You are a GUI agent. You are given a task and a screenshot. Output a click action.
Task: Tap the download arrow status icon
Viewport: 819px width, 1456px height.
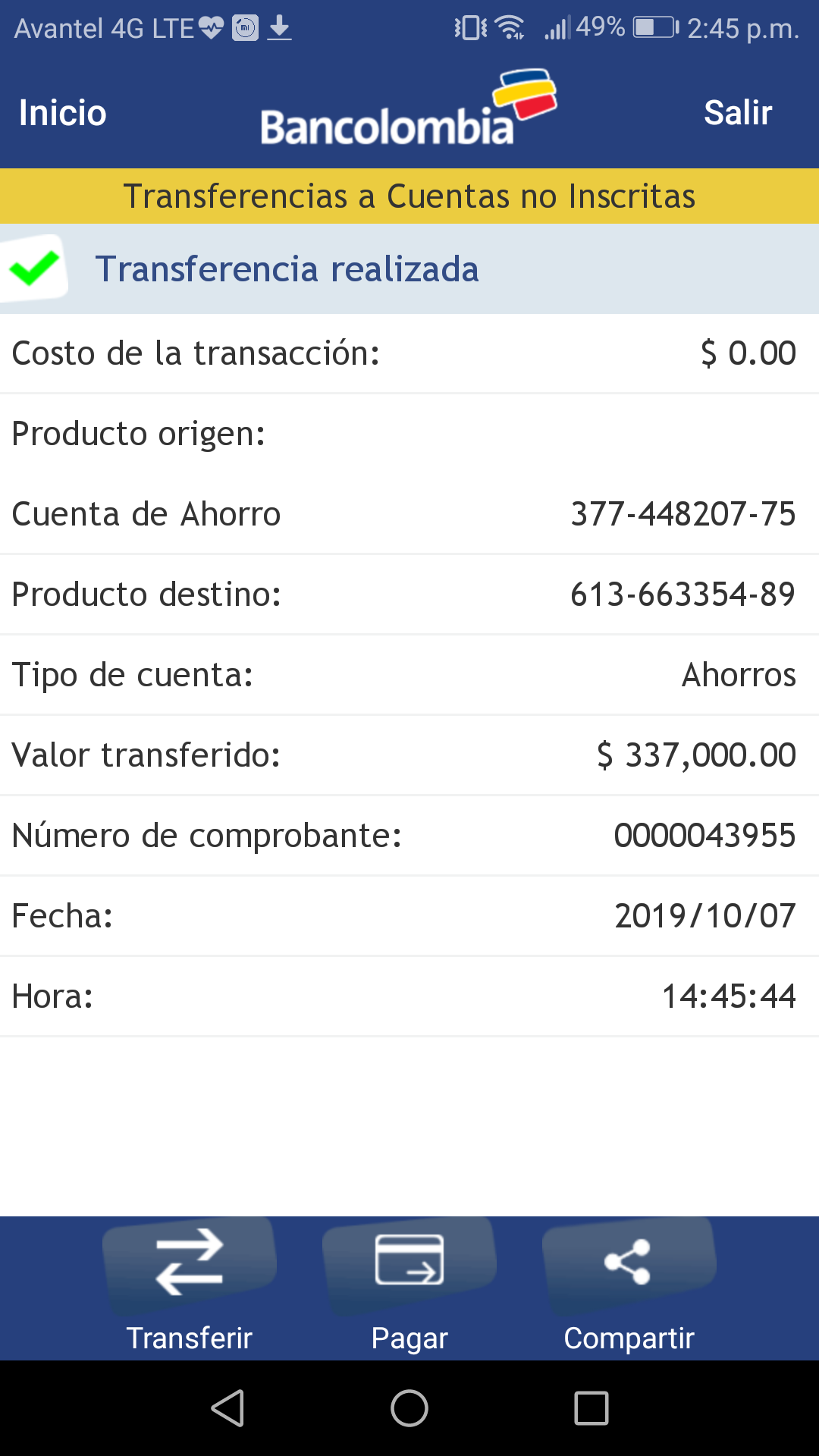coord(280,29)
